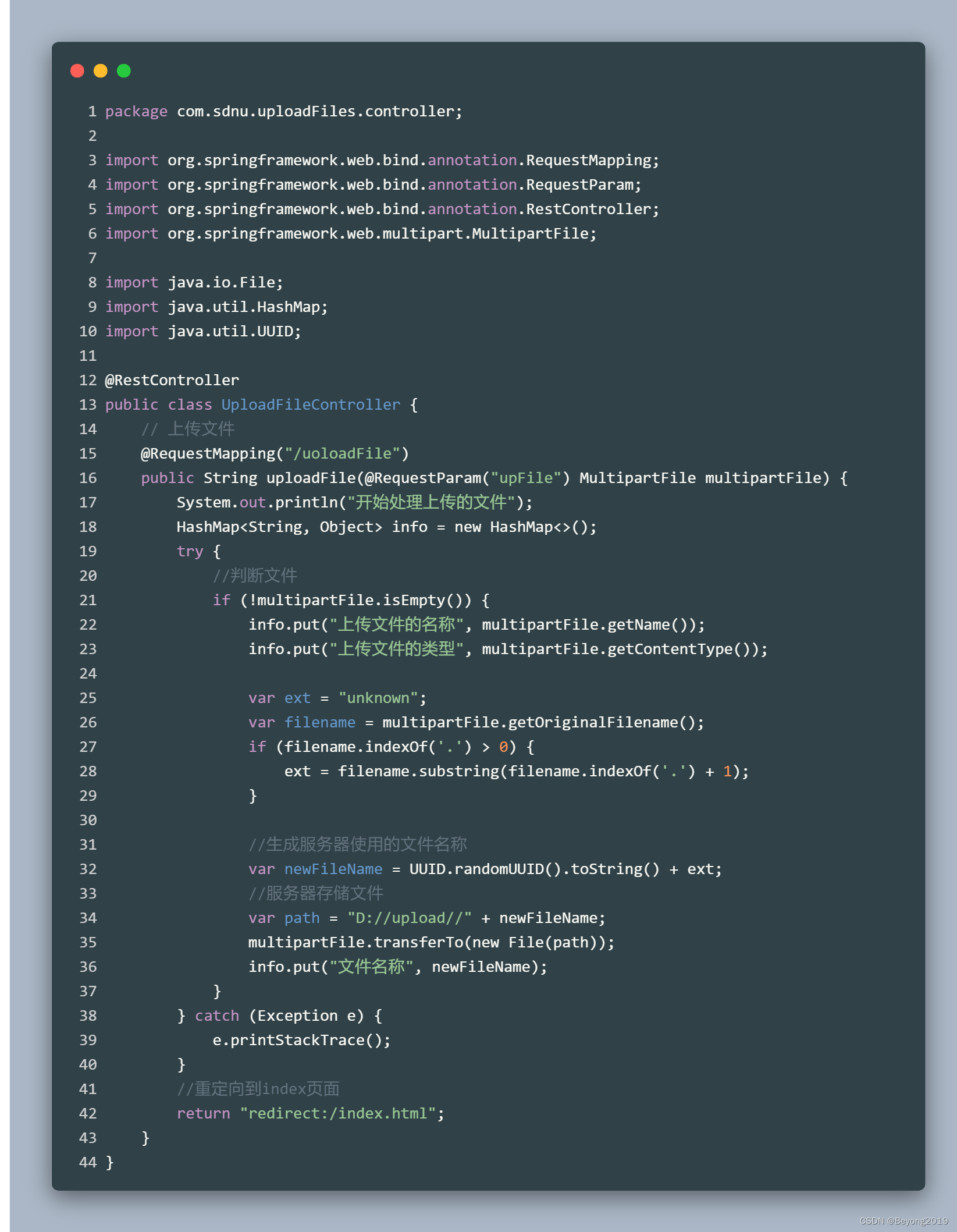Image resolution: width=957 pixels, height=1232 pixels.
Task: Click the 'multipartFile.transferTo' statement
Action: 431,942
